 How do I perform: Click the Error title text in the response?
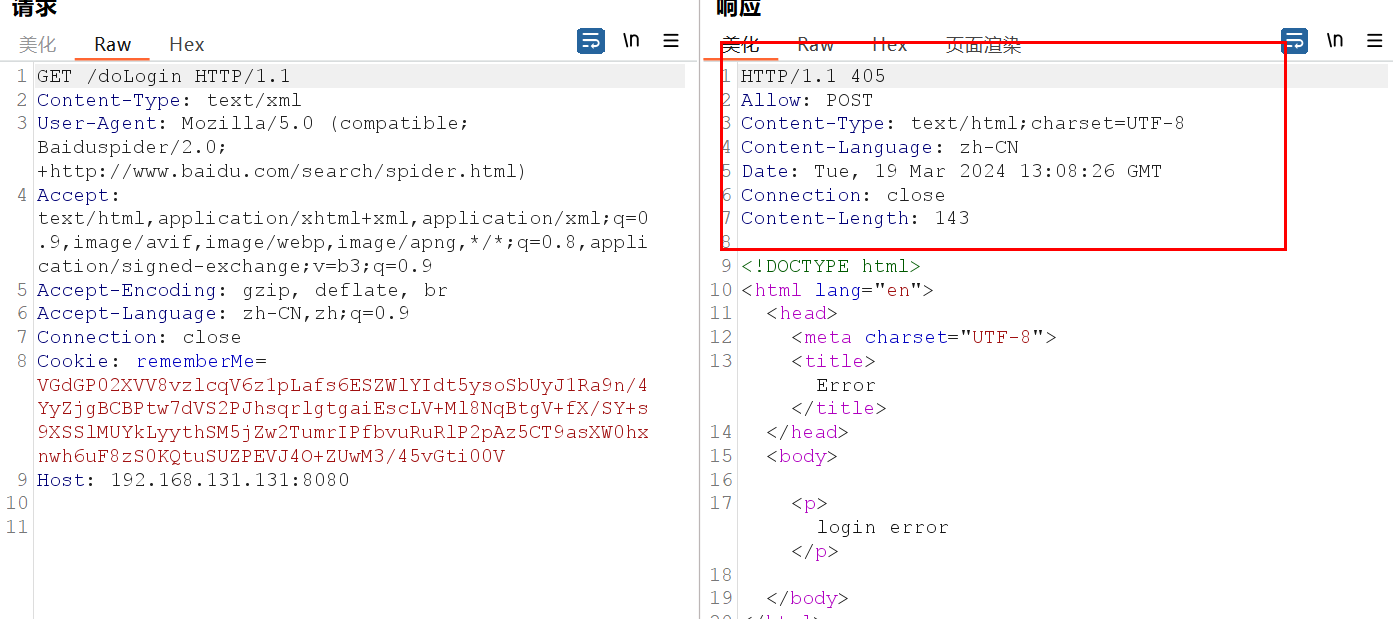[846, 385]
